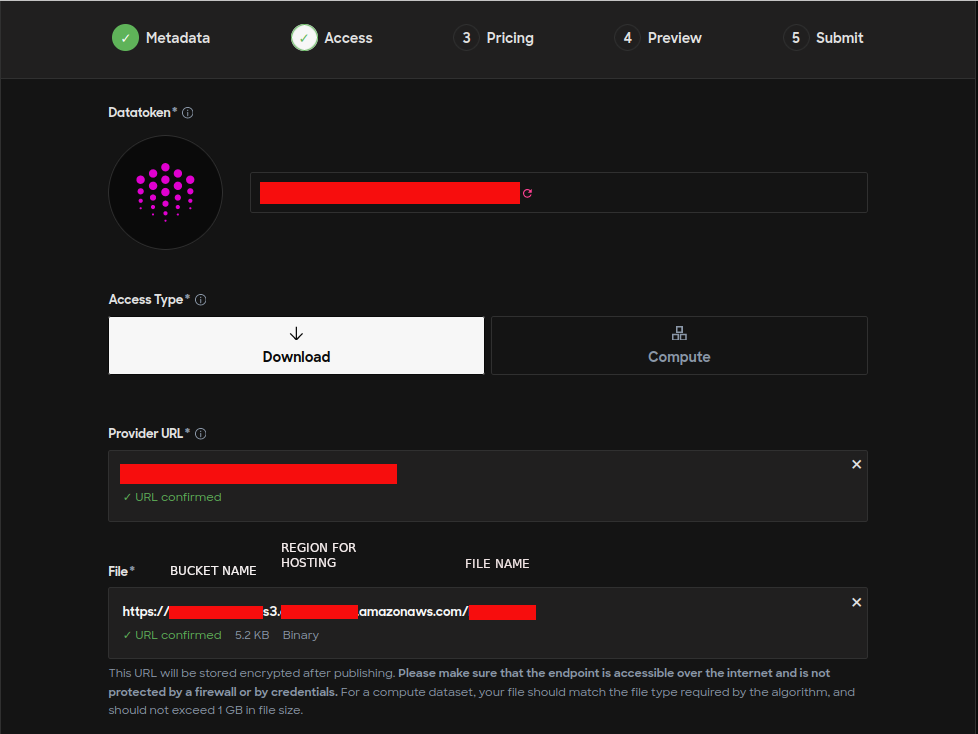Go to the Submit step
978x734 pixels.
(839, 38)
